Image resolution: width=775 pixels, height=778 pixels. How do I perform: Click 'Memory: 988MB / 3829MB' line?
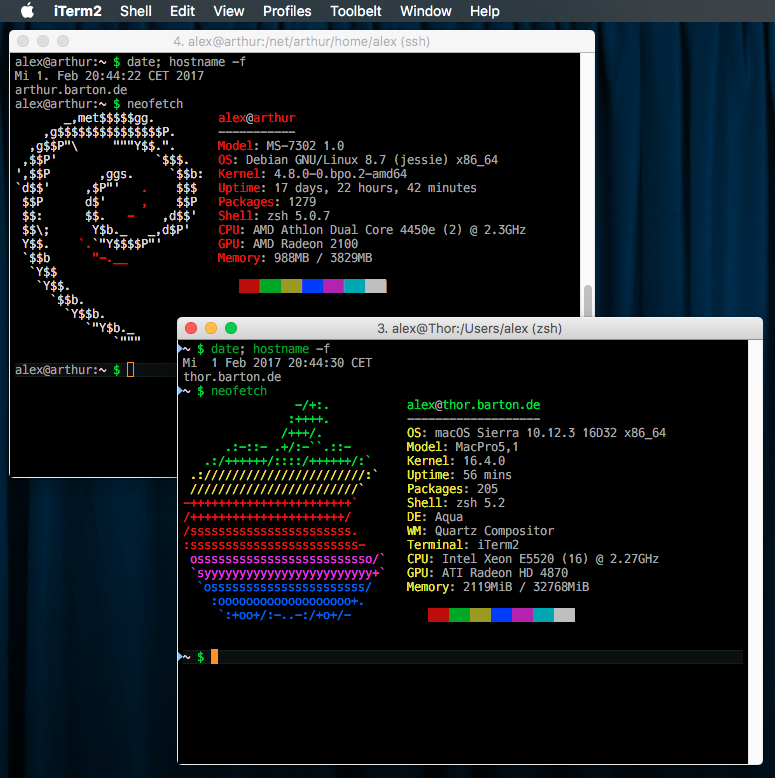(x=295, y=258)
